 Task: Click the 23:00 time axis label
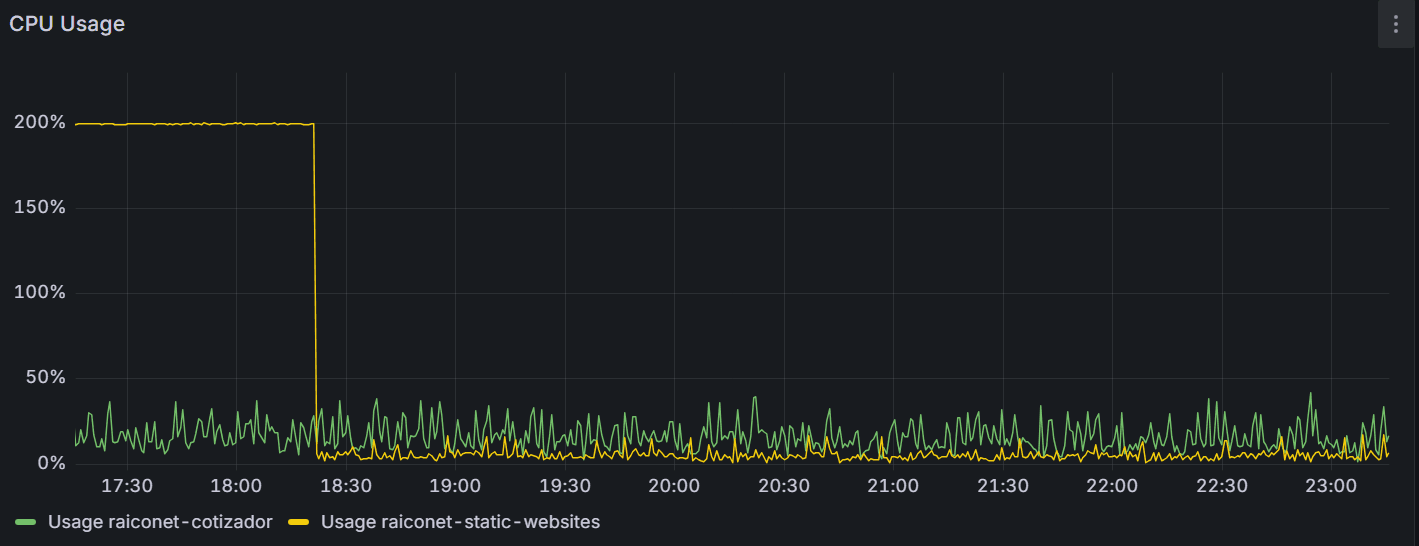coord(1331,486)
